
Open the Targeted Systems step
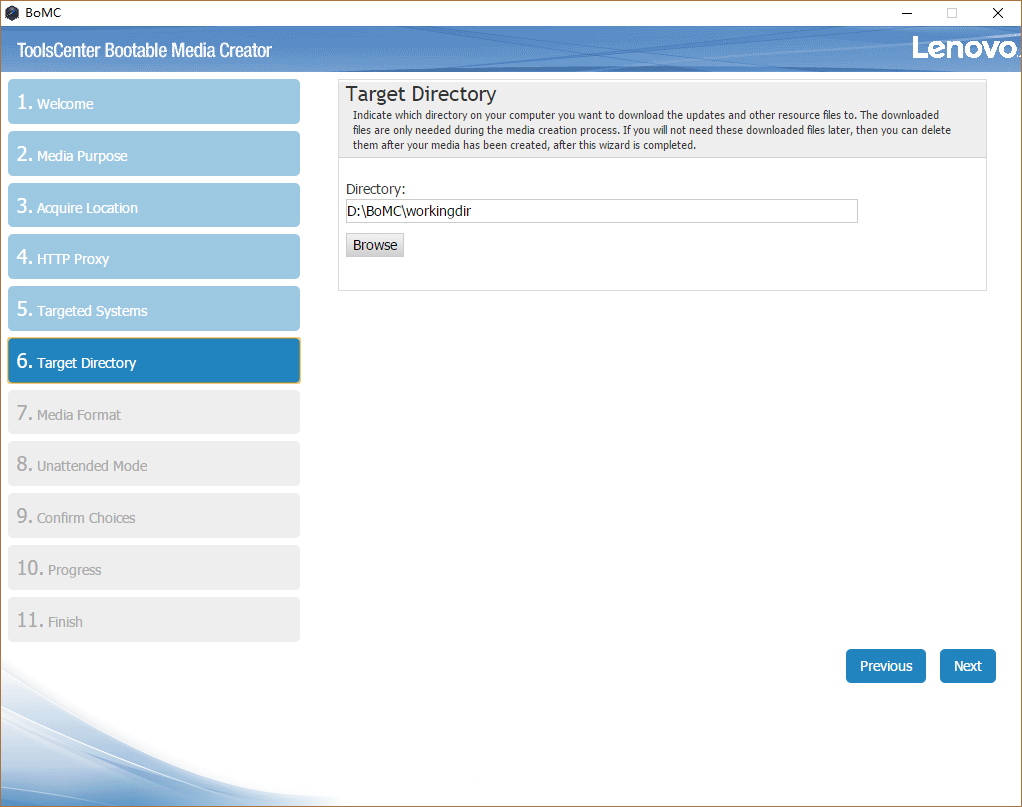[154, 309]
